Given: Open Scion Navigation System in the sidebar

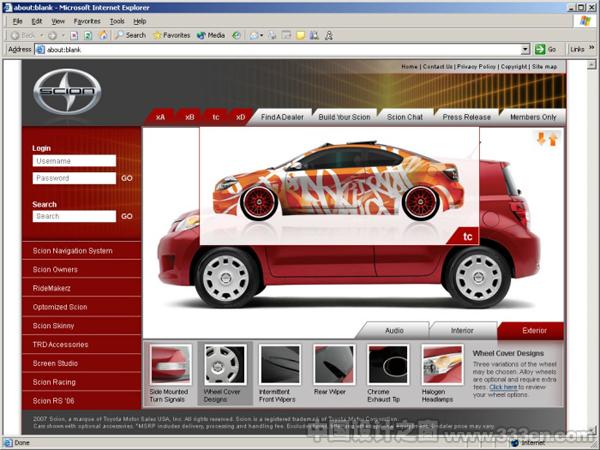Looking at the screenshot, I should [82, 251].
